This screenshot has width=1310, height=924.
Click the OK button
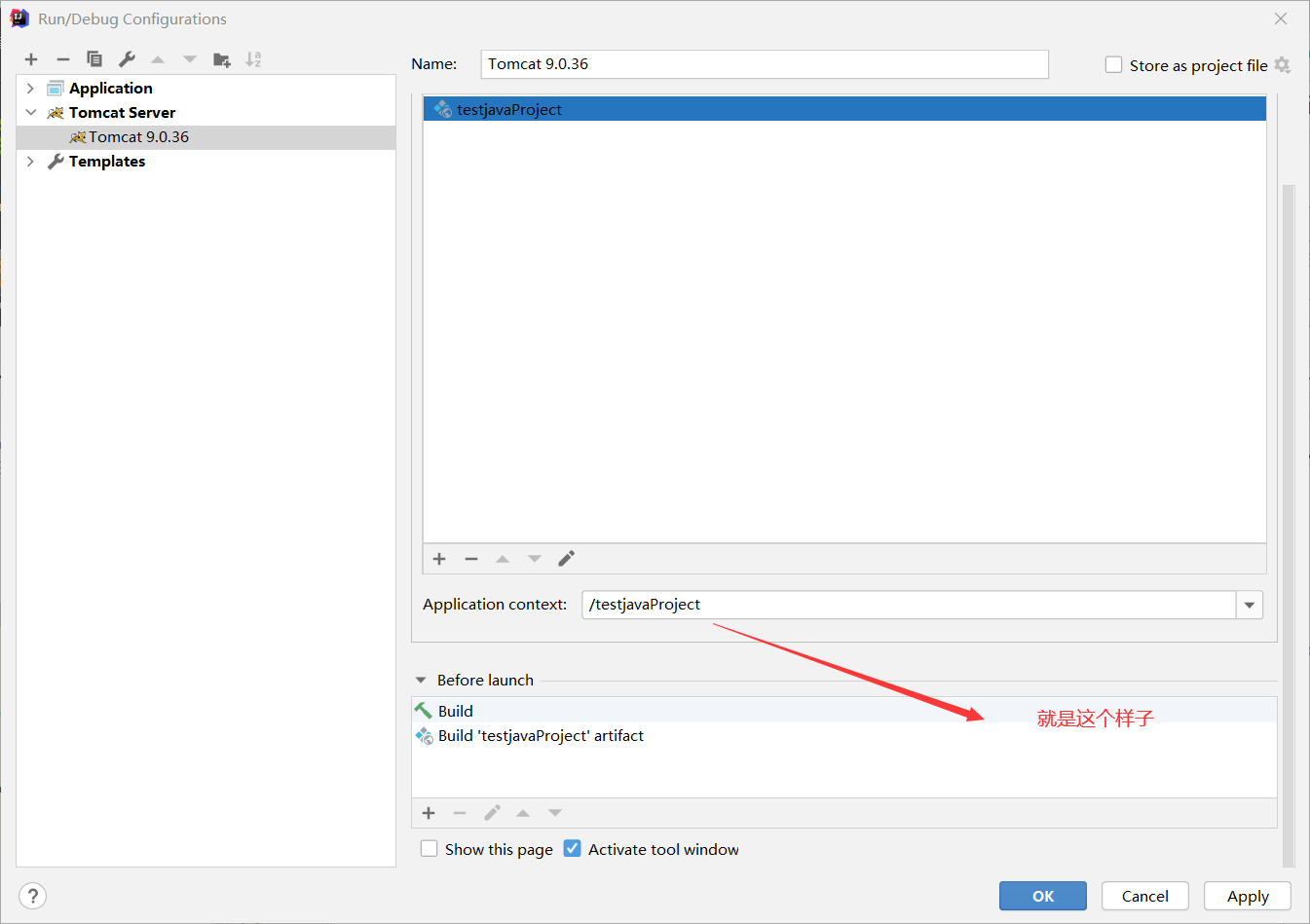point(1043,896)
